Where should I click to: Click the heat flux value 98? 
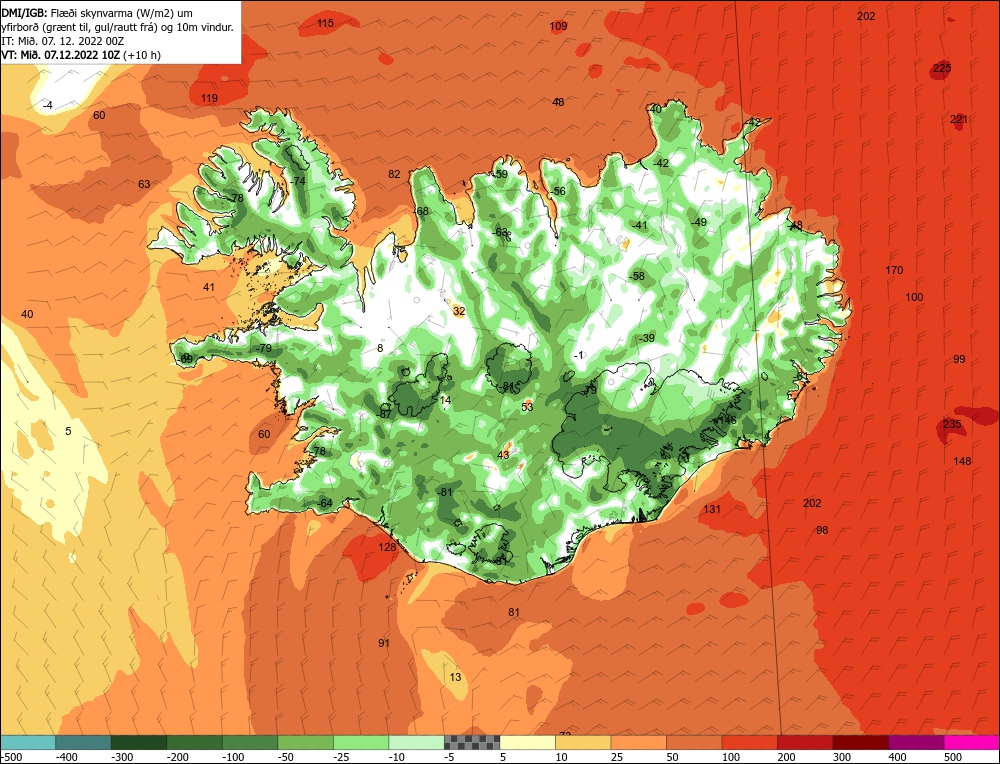[822, 530]
